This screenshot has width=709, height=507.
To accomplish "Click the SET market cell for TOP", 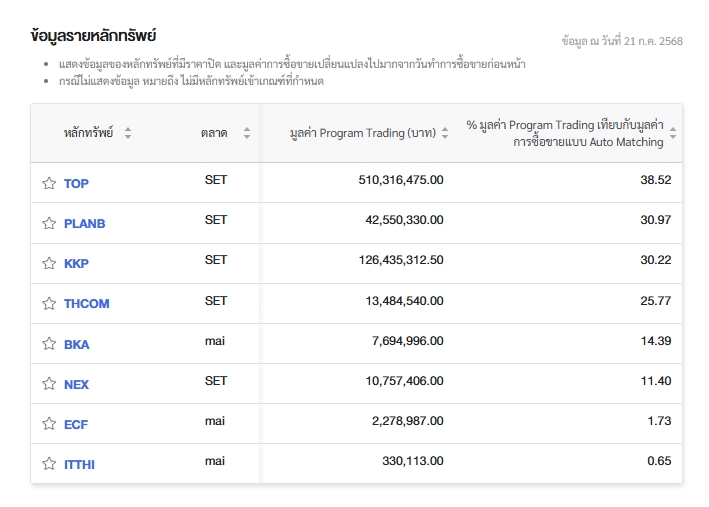I will 216,180.
